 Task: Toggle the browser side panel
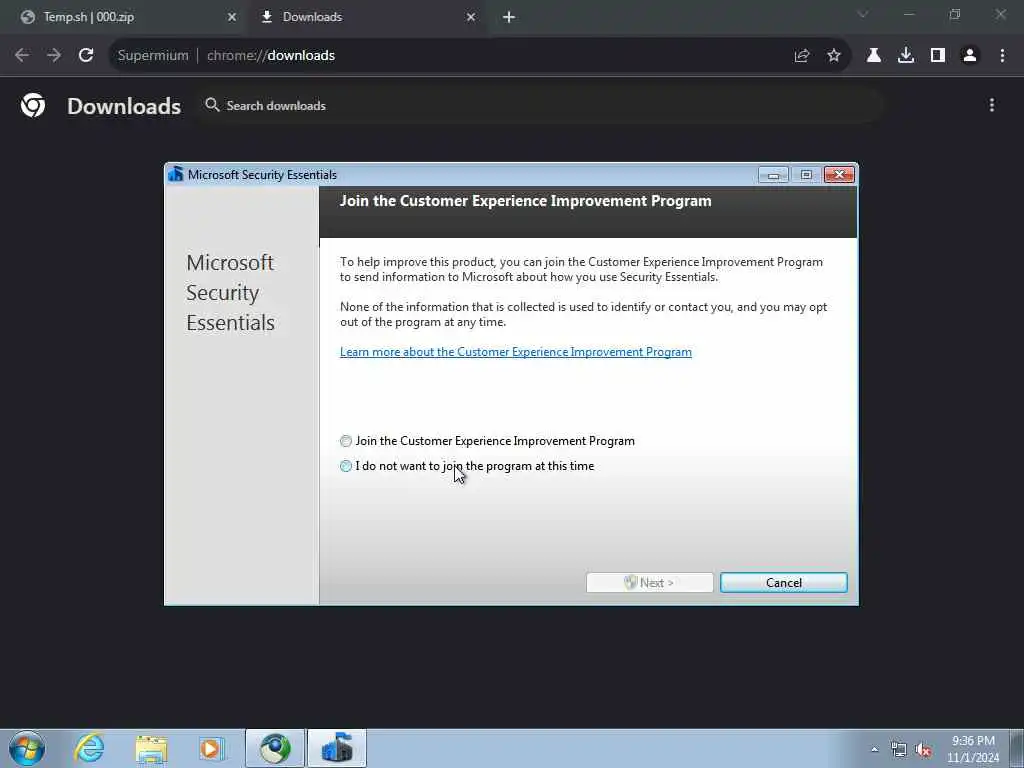(938, 56)
